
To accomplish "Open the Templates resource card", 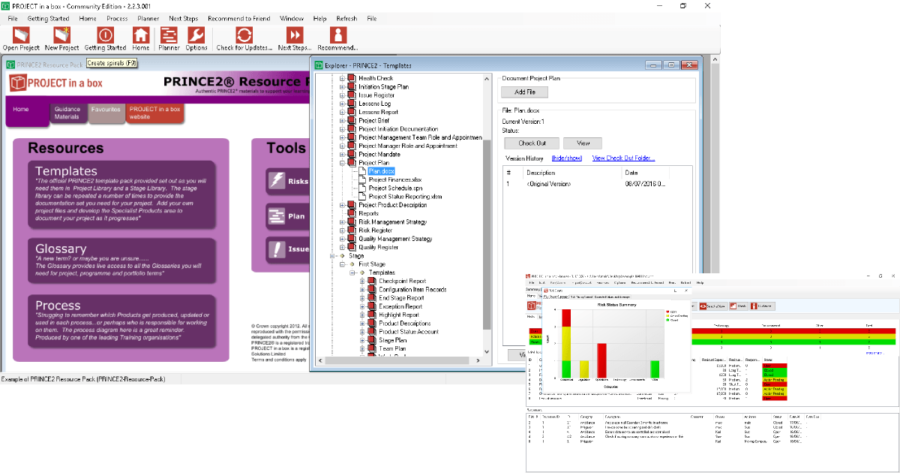I will 122,195.
